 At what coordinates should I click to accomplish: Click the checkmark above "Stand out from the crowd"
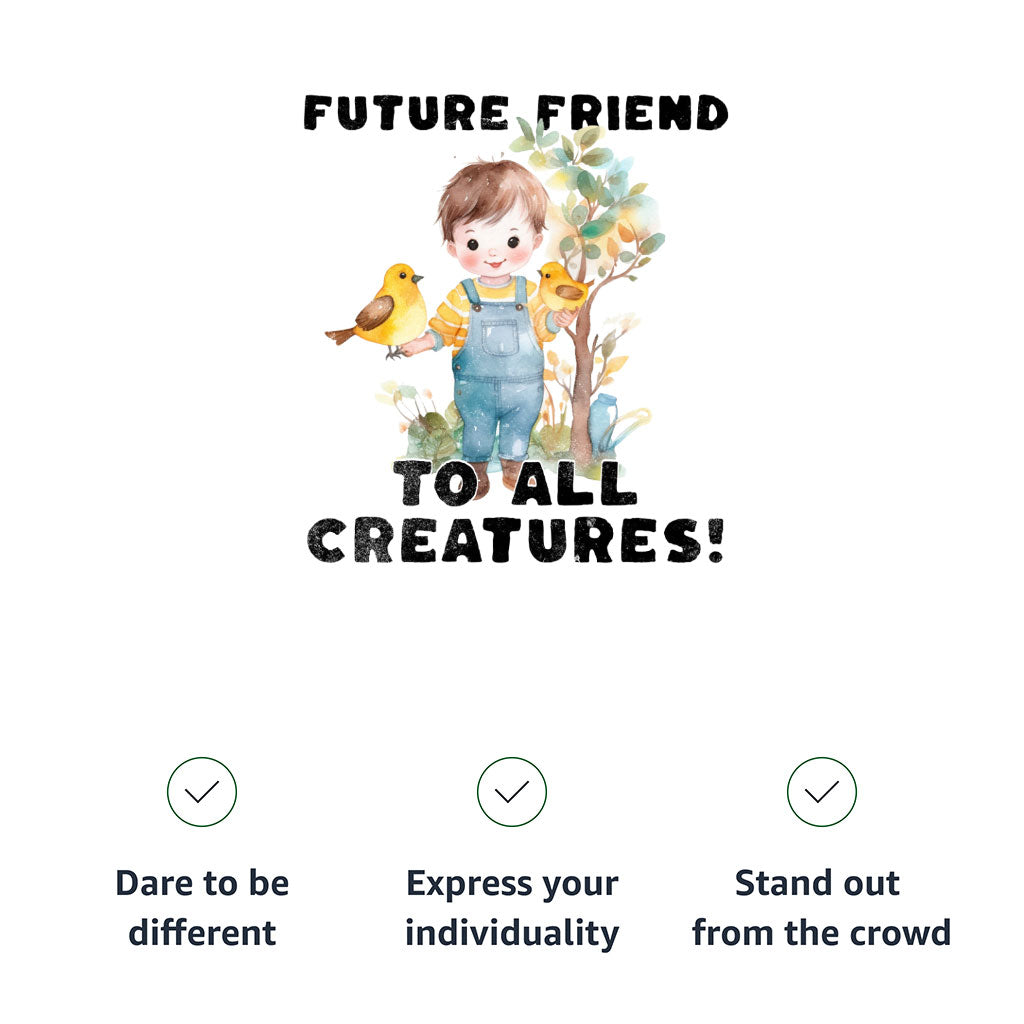[822, 792]
